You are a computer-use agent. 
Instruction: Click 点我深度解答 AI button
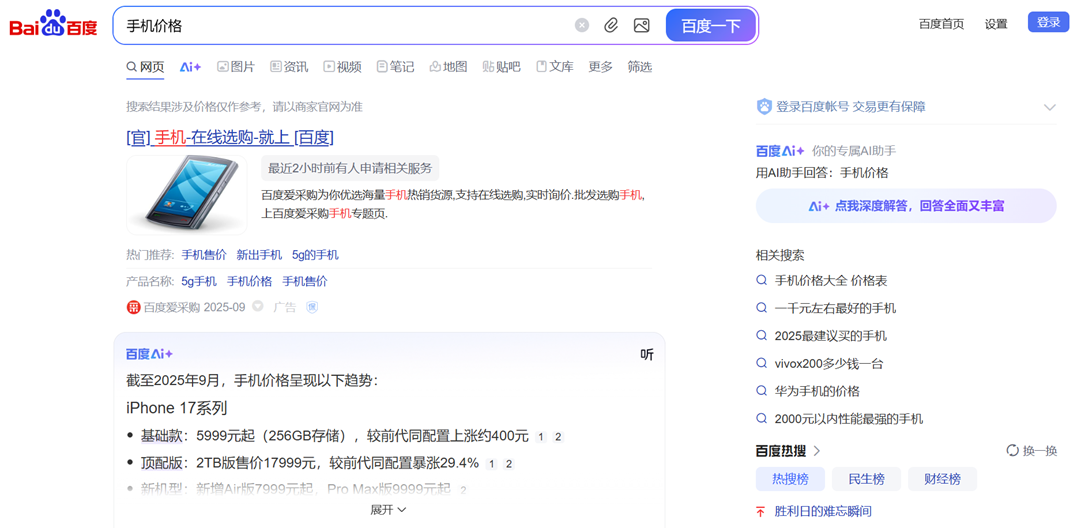[x=906, y=206]
